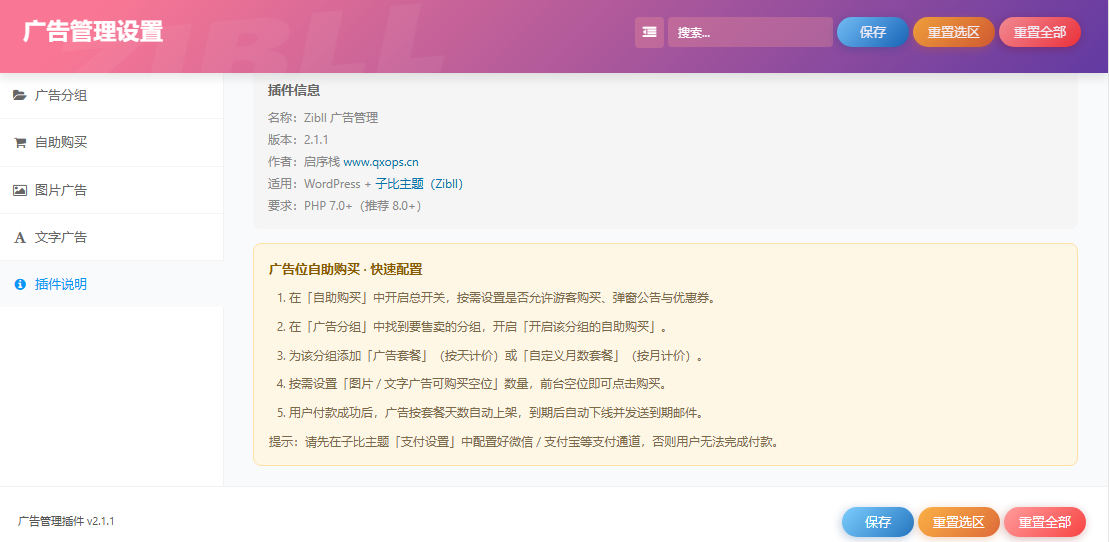Click the header 重置全部 button
The height and width of the screenshot is (542, 1109).
[x=1040, y=32]
